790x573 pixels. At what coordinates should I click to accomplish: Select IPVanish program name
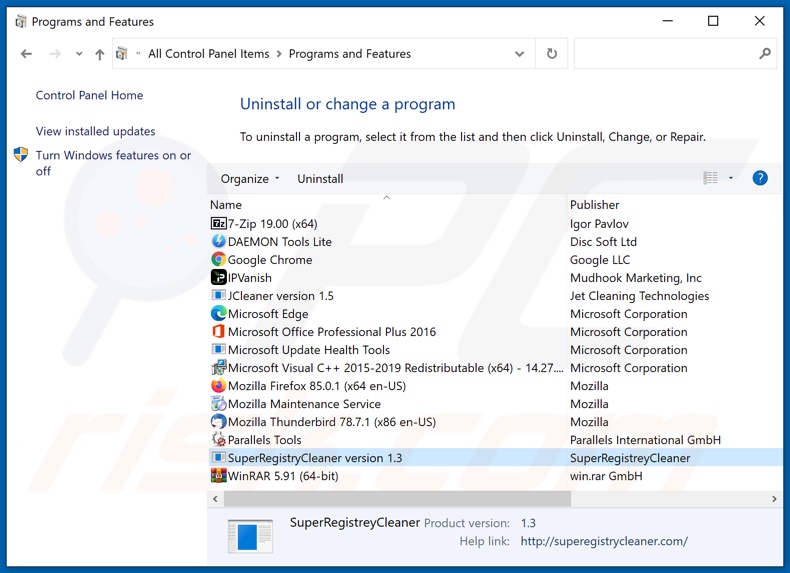tap(249, 278)
